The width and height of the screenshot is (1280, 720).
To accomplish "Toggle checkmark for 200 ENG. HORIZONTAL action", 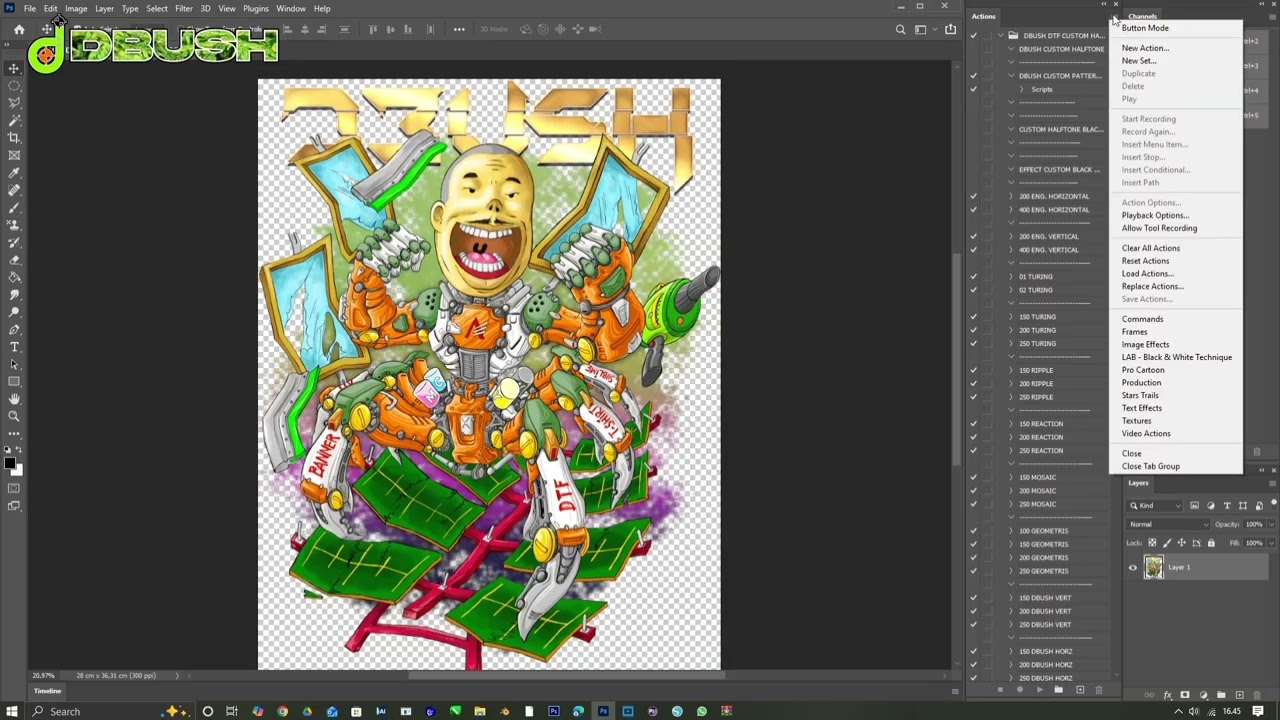I will point(973,196).
